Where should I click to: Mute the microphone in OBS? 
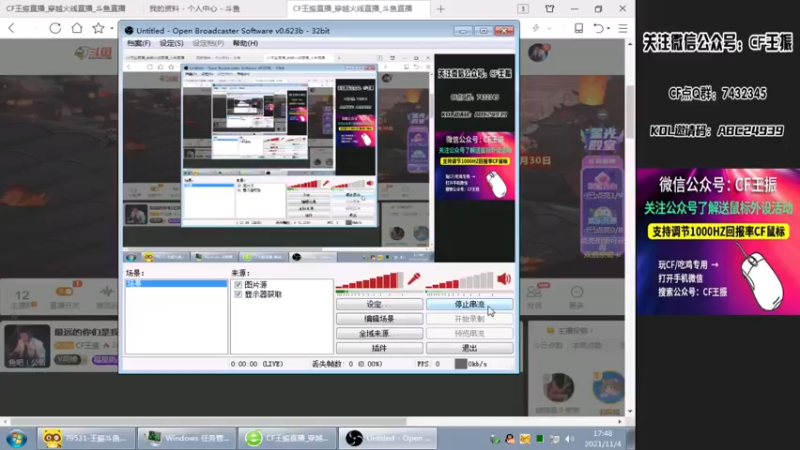[413, 279]
